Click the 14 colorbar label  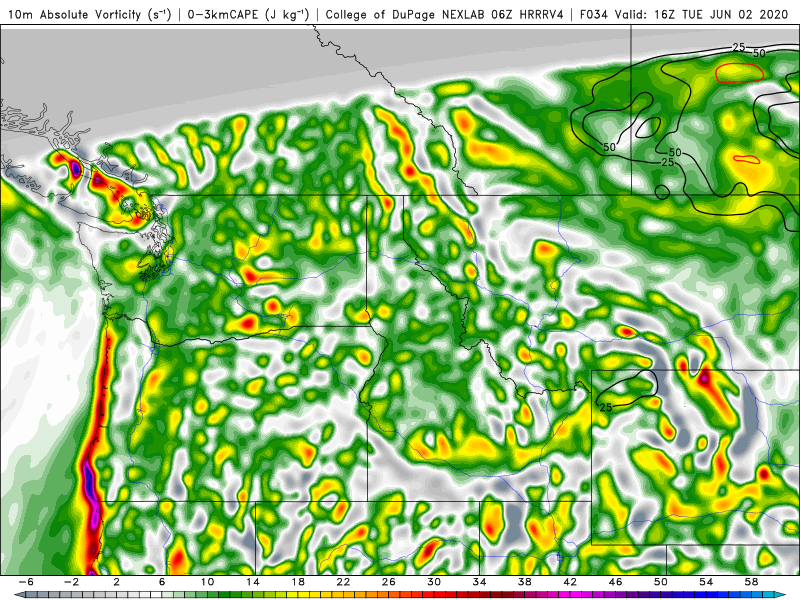coord(253,582)
